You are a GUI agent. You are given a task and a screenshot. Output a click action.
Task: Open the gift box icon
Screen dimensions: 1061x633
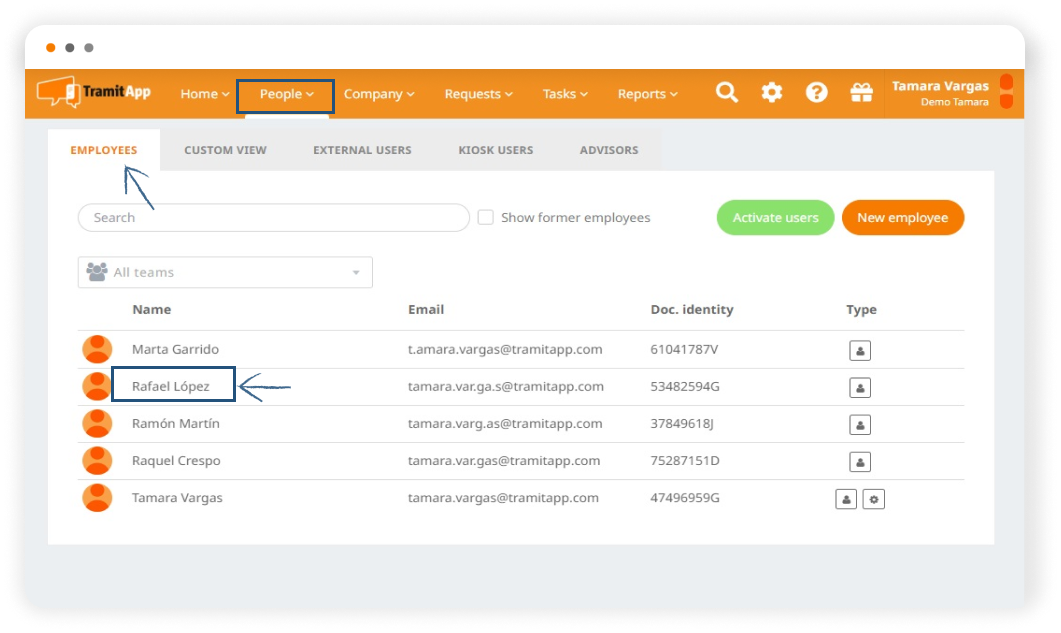coord(861,93)
